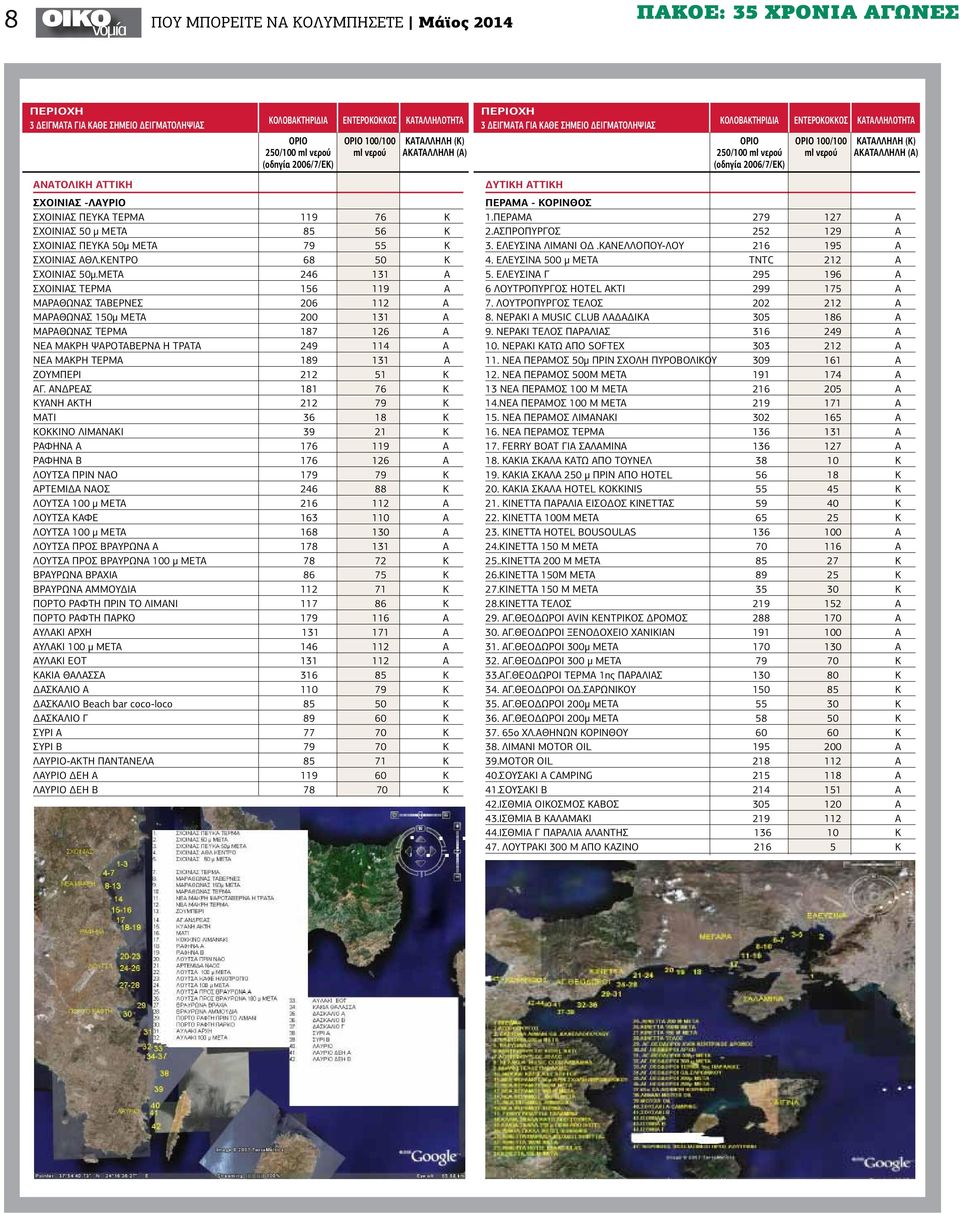Viewport: 960px width, 1215px height.
Task: Select row ΜΑΡΑΘΩΝΑΣ 150μ ΜΕΤΑ
Action: tap(249, 317)
